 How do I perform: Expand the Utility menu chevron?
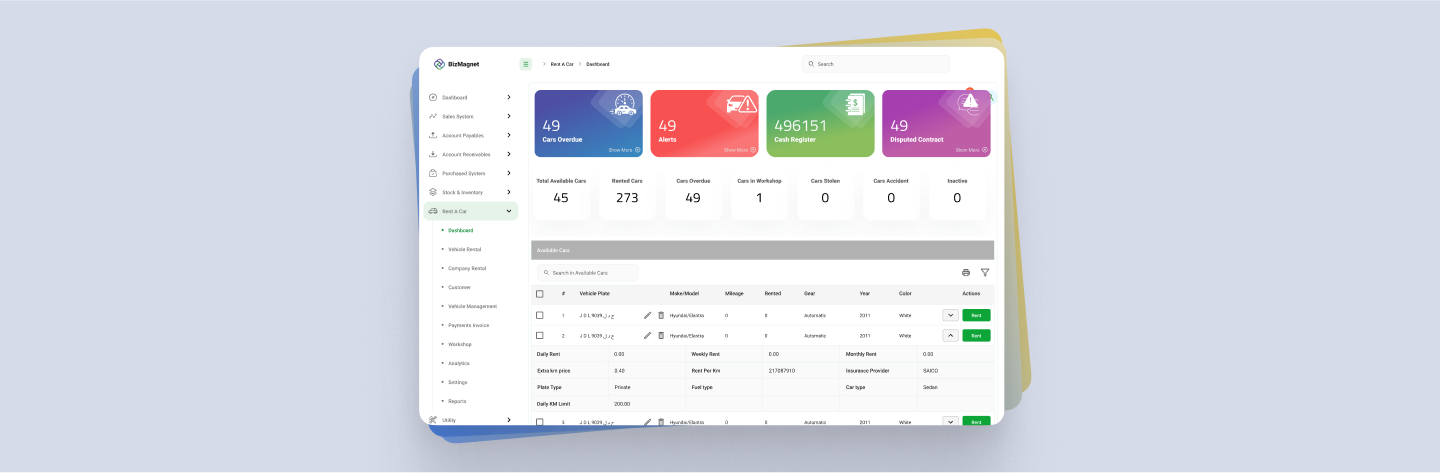(509, 420)
